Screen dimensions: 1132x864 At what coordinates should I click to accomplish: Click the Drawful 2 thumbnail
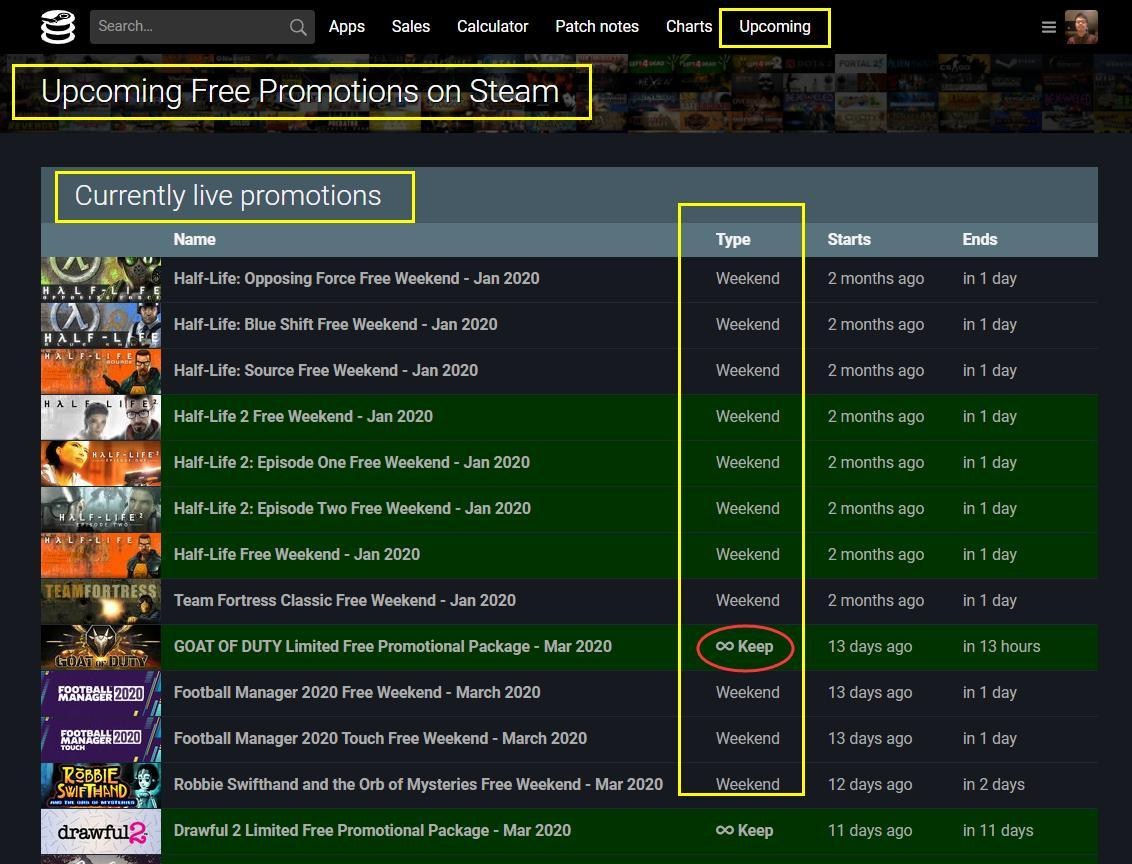[101, 832]
